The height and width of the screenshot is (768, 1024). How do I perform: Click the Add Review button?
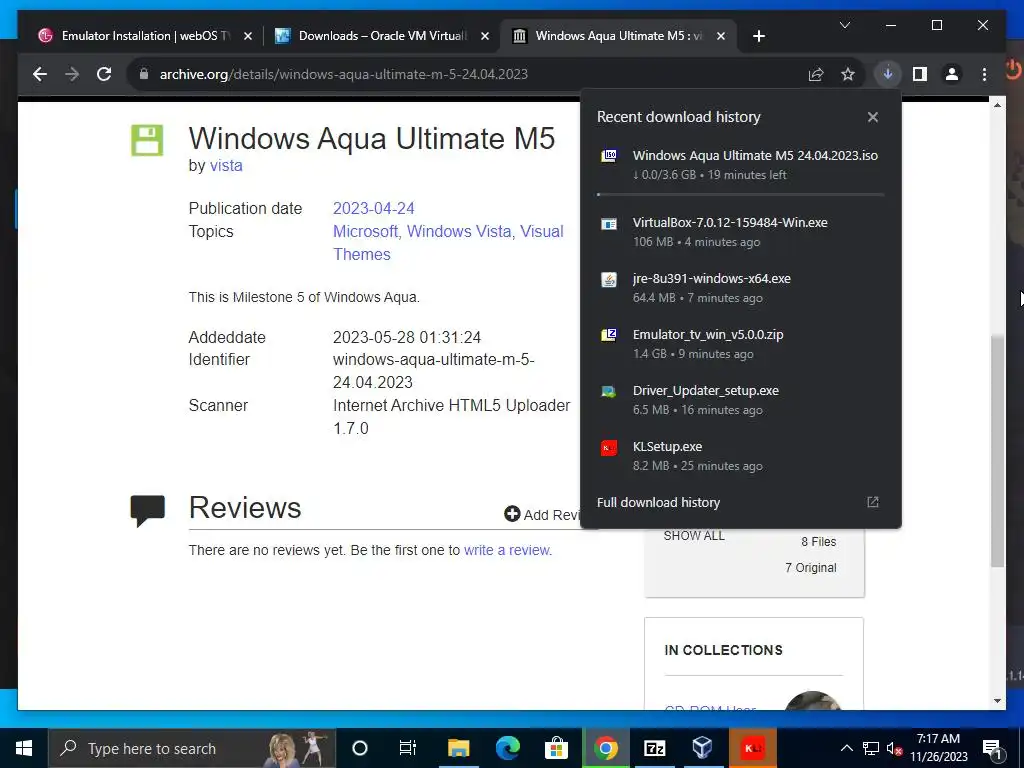point(542,515)
